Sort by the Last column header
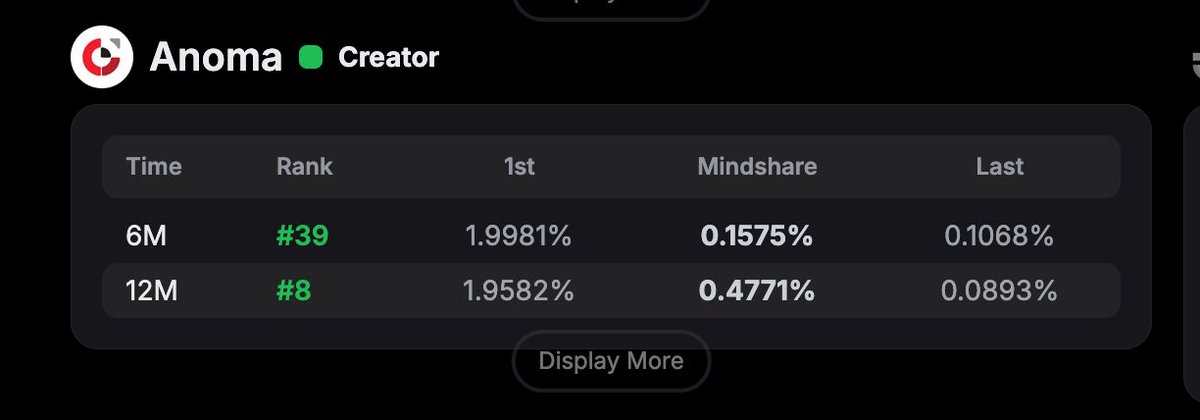Image resolution: width=1200 pixels, height=420 pixels. tap(1000, 167)
